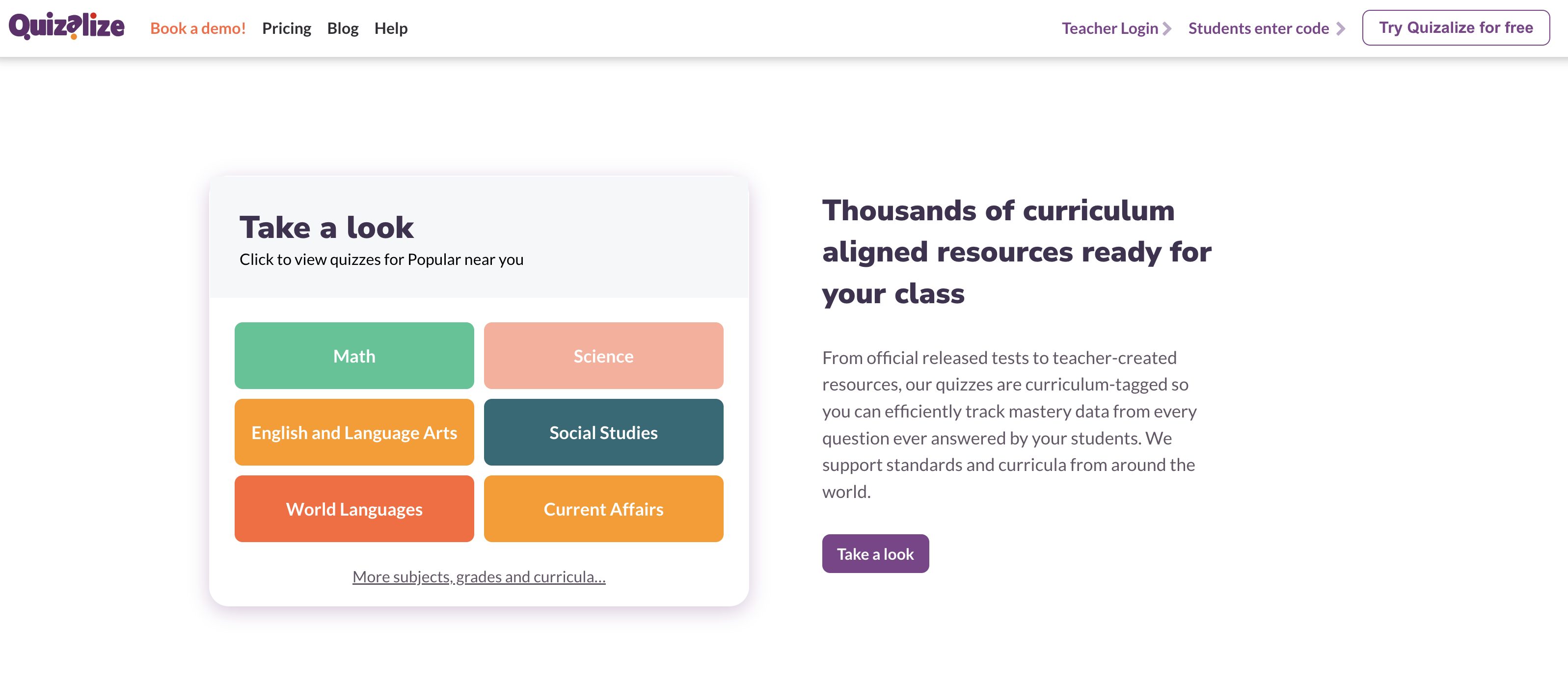
Task: Click the chevron beside Students enter code
Action: pos(1340,28)
